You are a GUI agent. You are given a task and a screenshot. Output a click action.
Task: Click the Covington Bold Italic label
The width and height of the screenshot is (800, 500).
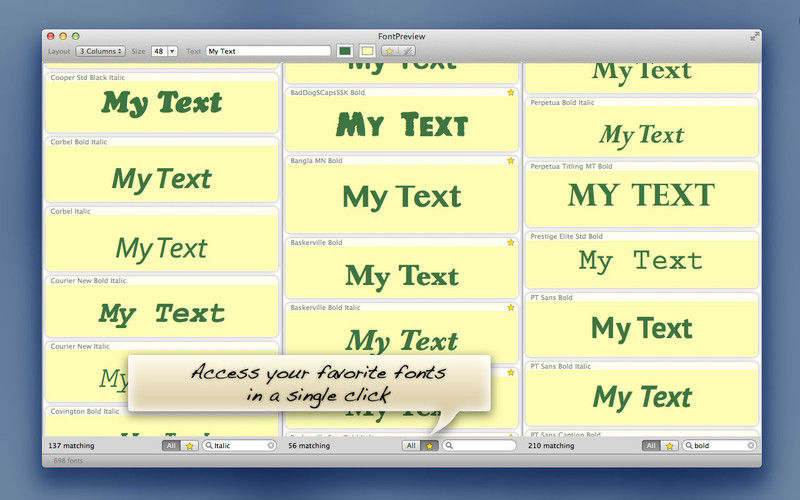pyautogui.click(x=85, y=411)
